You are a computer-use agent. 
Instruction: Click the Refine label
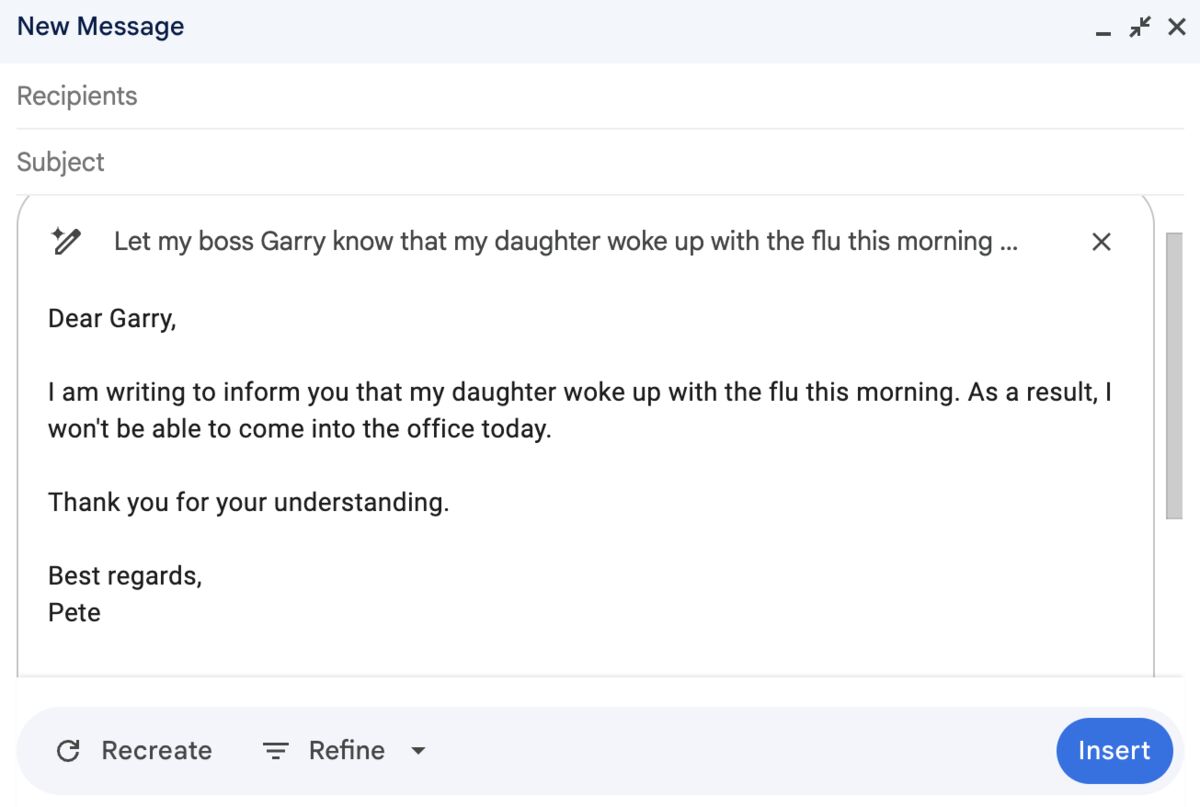pyautogui.click(x=349, y=750)
